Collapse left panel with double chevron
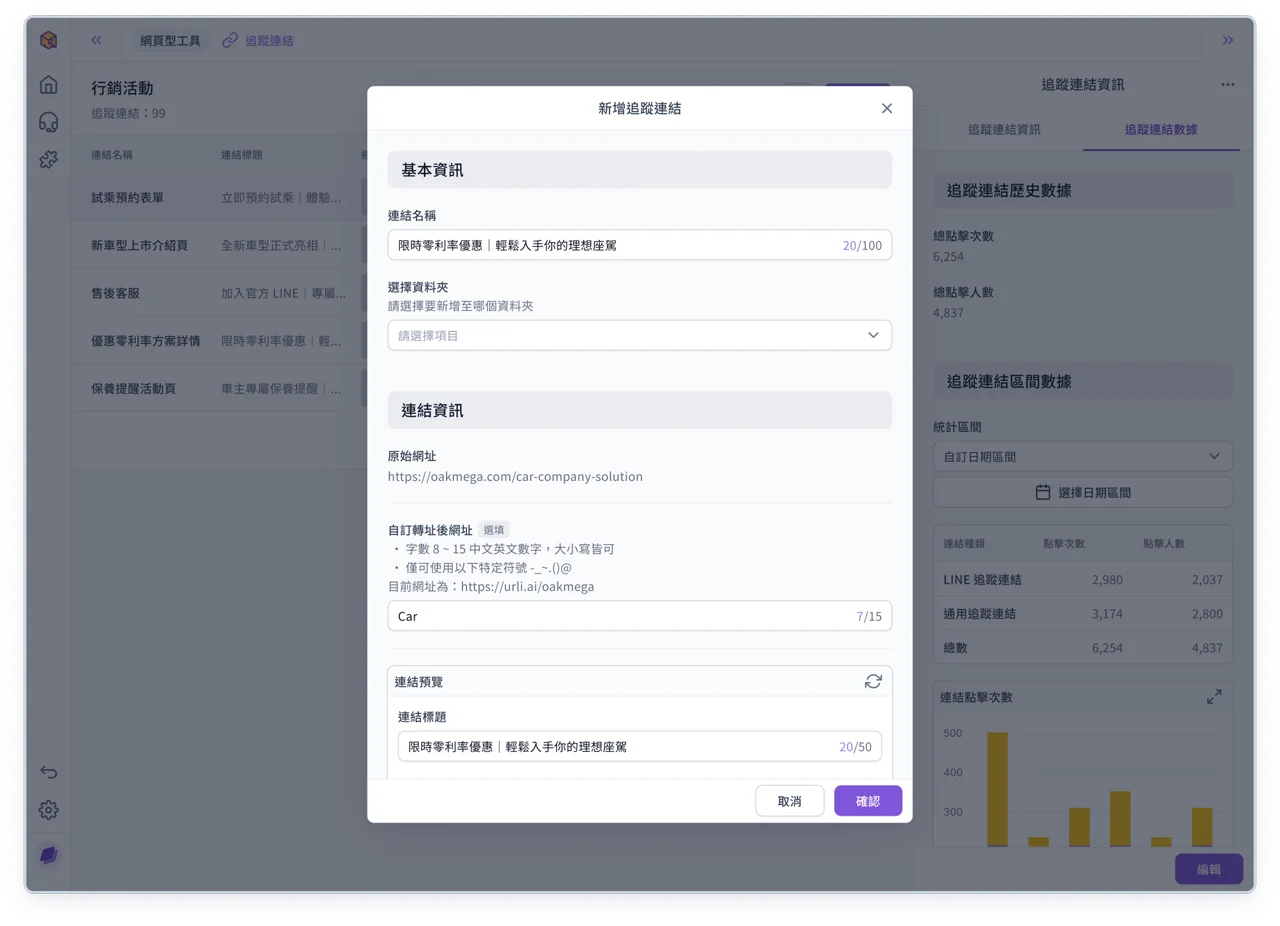Screen dimensions: 1280x926 click(96, 41)
